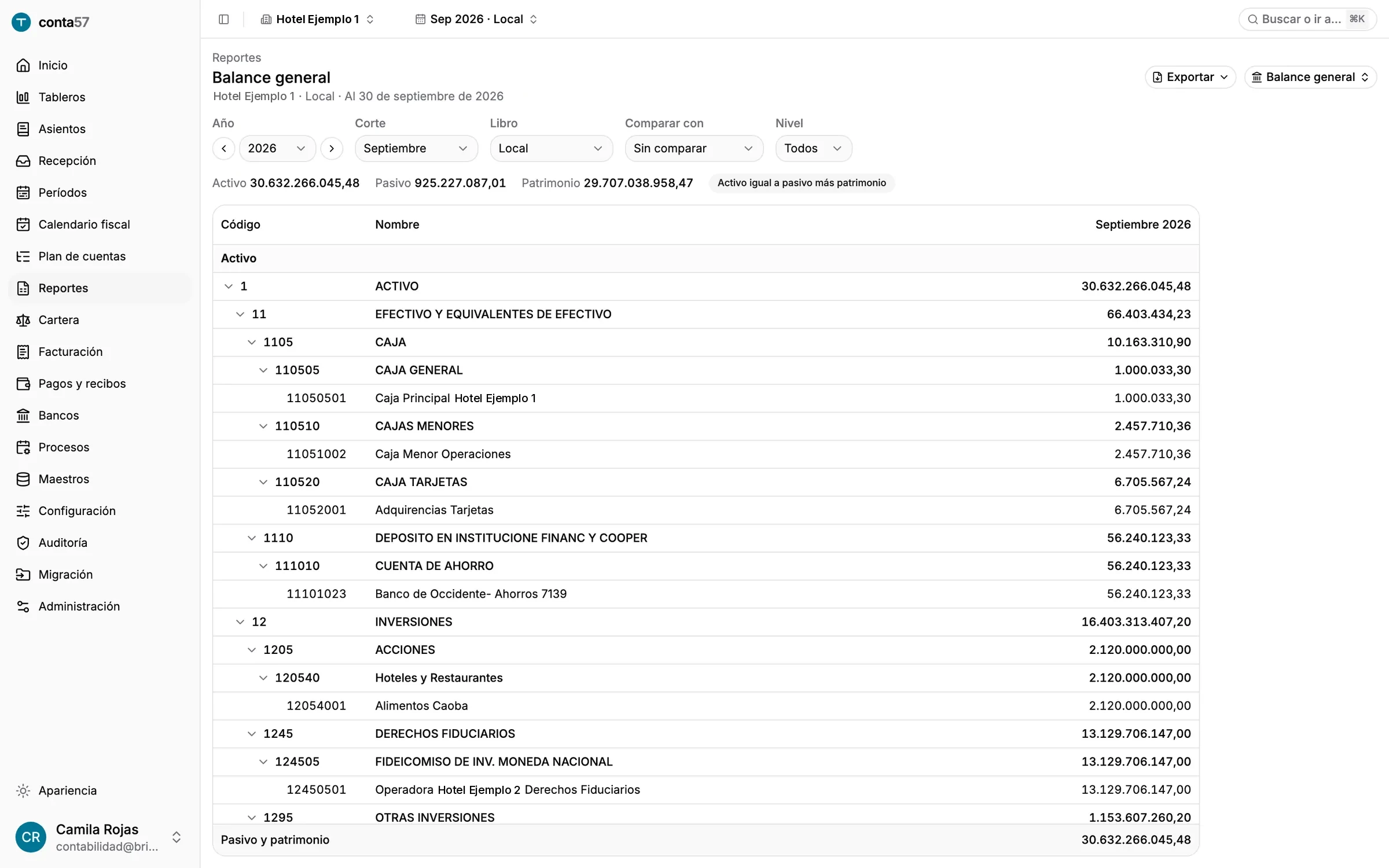Viewport: 1389px width, 868px height.
Task: Go to Recepción inbox icon
Action: (23, 161)
